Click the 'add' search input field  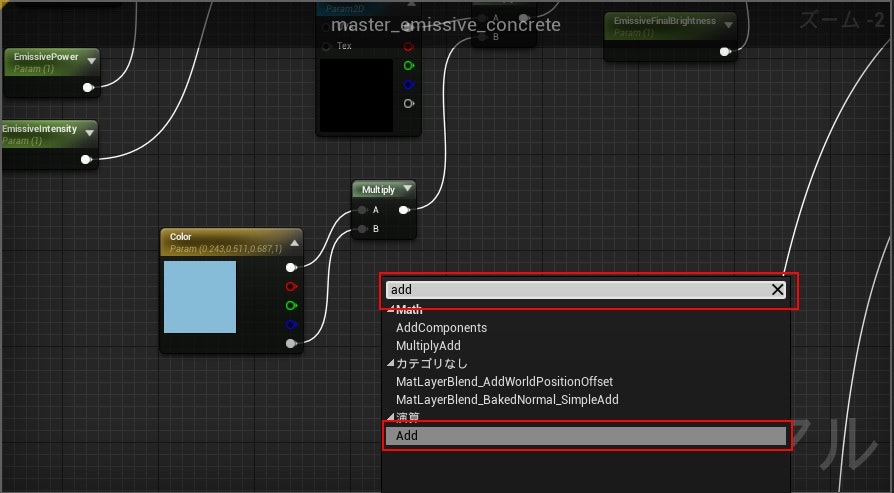coord(586,290)
